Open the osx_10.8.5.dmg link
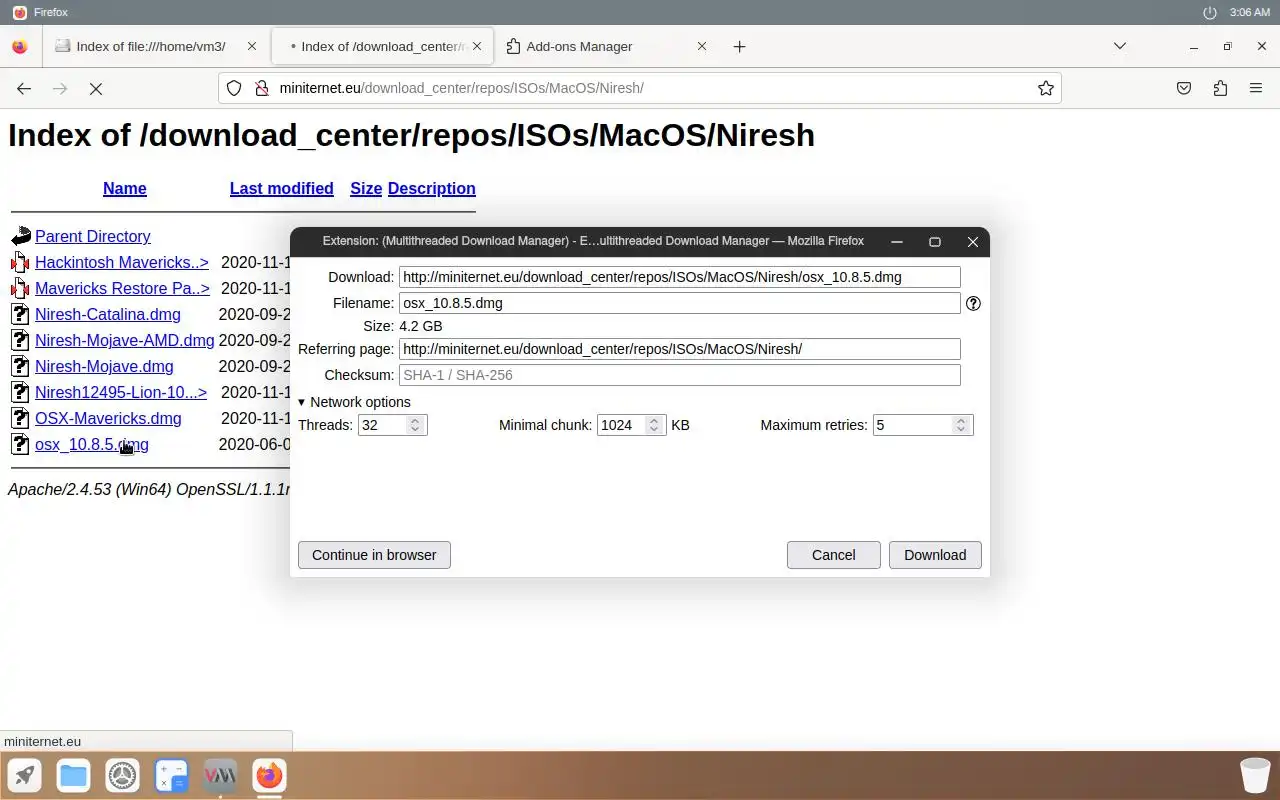1280x800 pixels. (92, 445)
